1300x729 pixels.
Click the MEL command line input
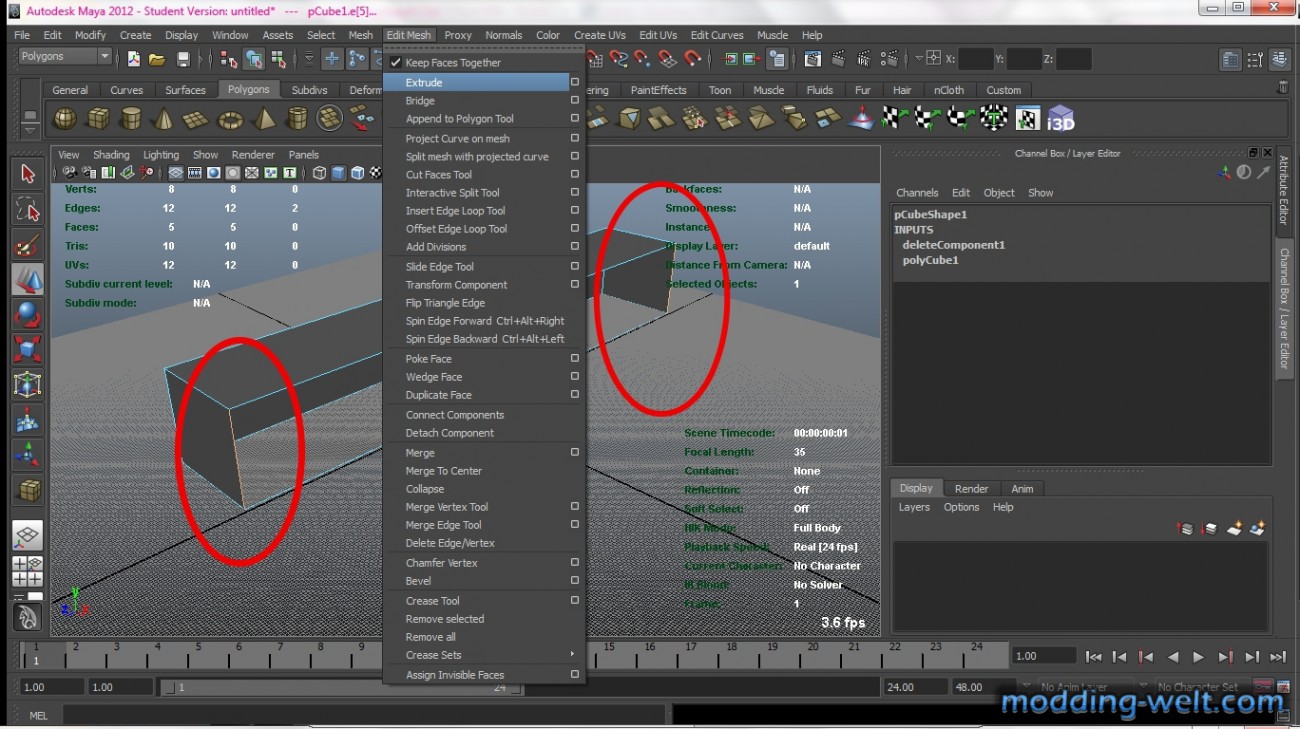pos(362,715)
